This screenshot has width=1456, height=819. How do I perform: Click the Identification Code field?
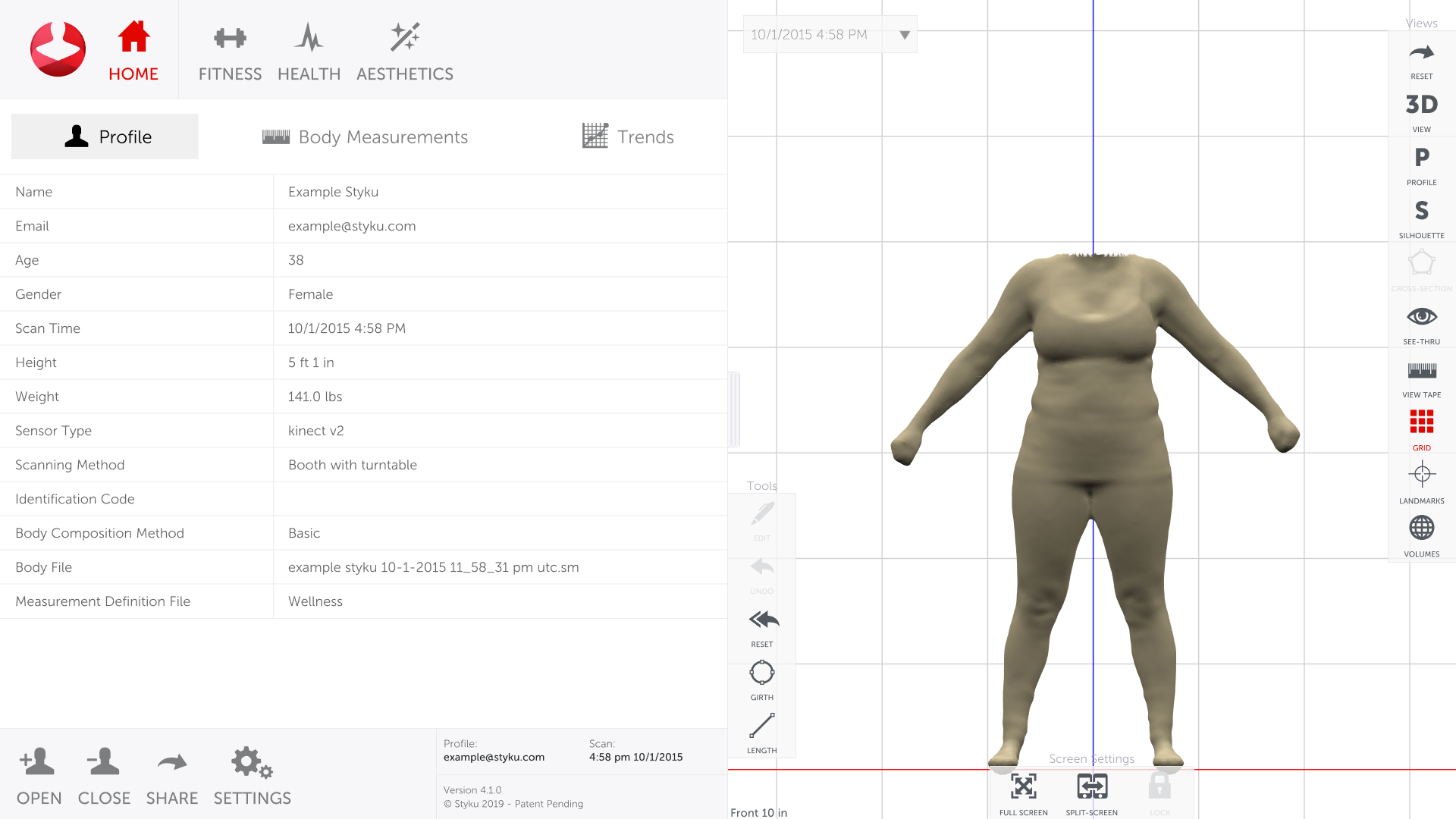pos(499,499)
